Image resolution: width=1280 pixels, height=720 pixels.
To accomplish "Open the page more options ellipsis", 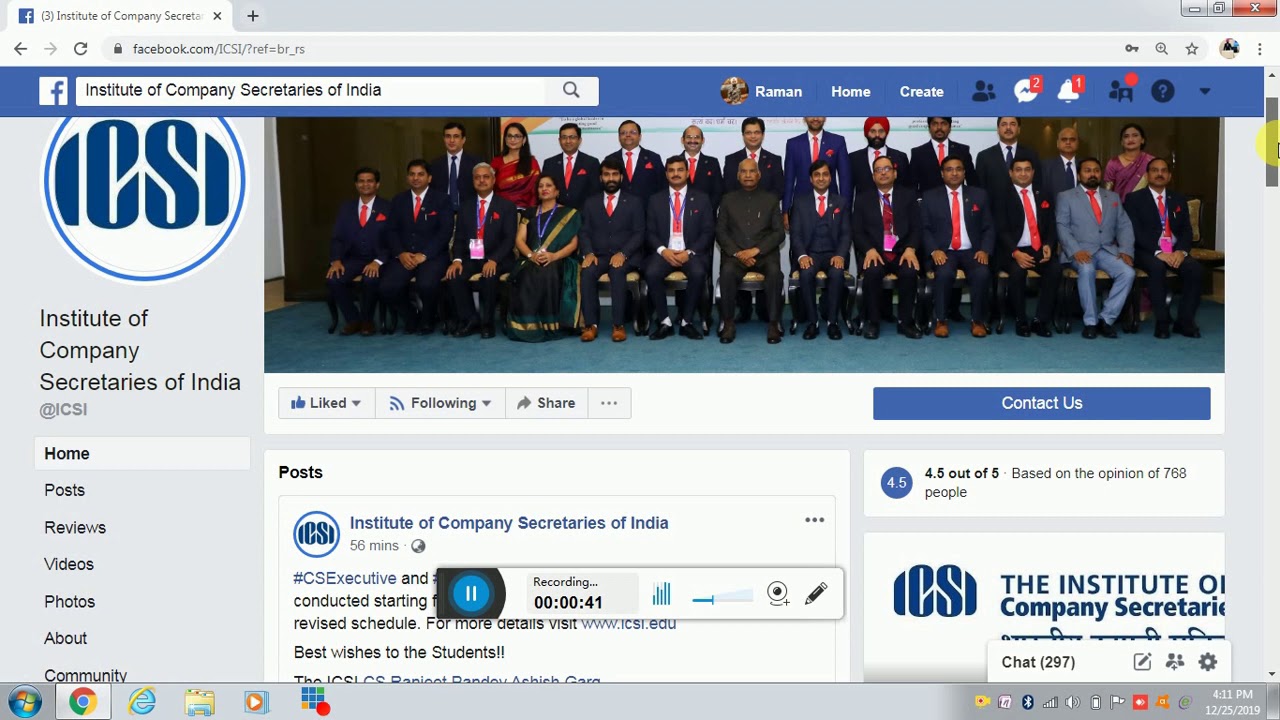I will point(609,403).
